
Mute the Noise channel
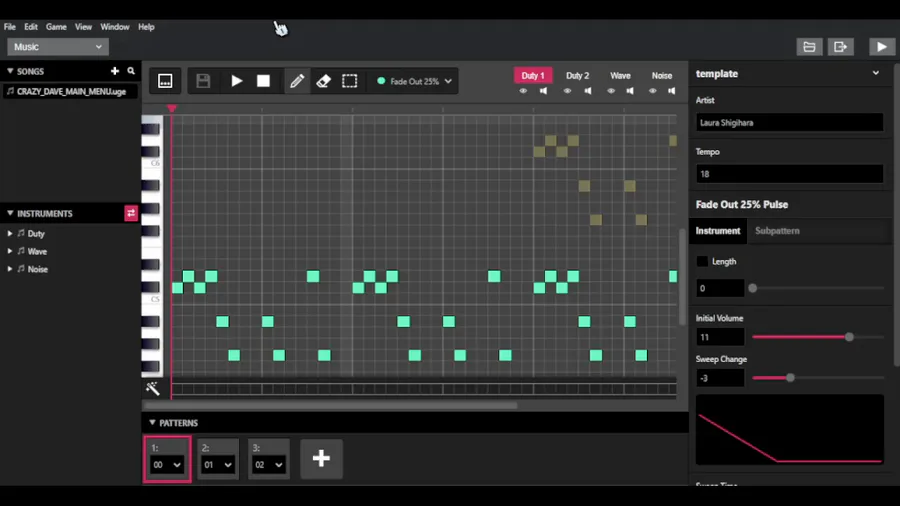(672, 91)
